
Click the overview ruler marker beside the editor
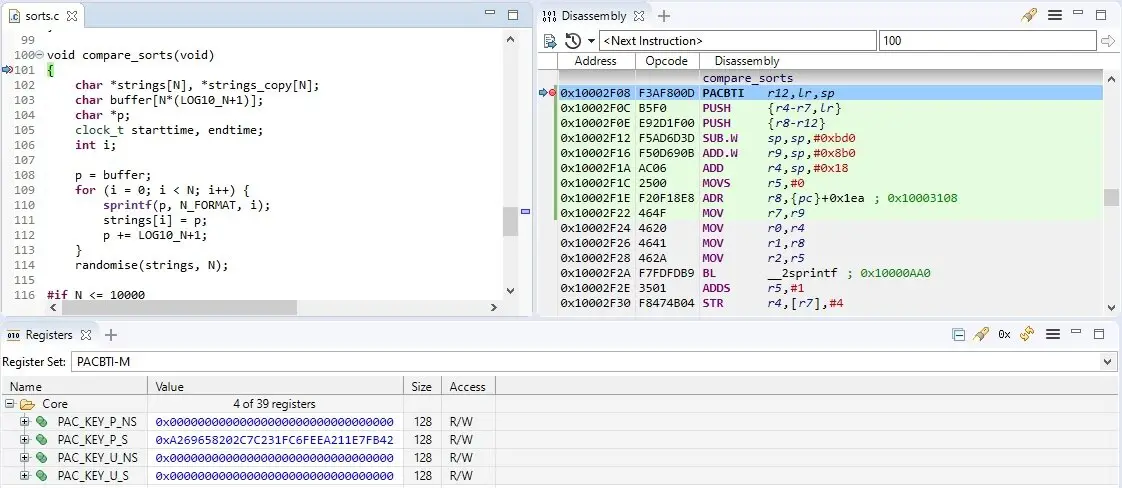tap(525, 211)
